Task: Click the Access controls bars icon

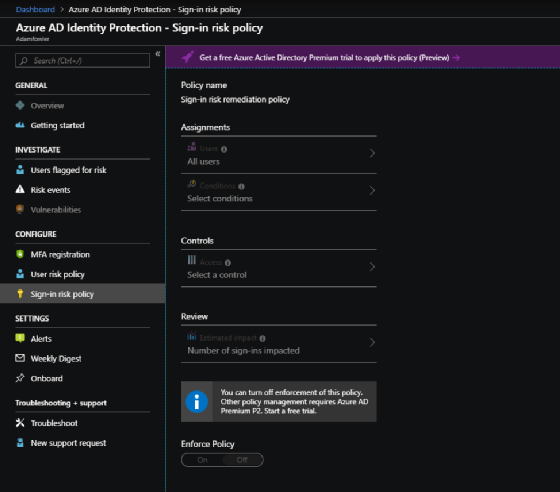Action: pos(192,260)
